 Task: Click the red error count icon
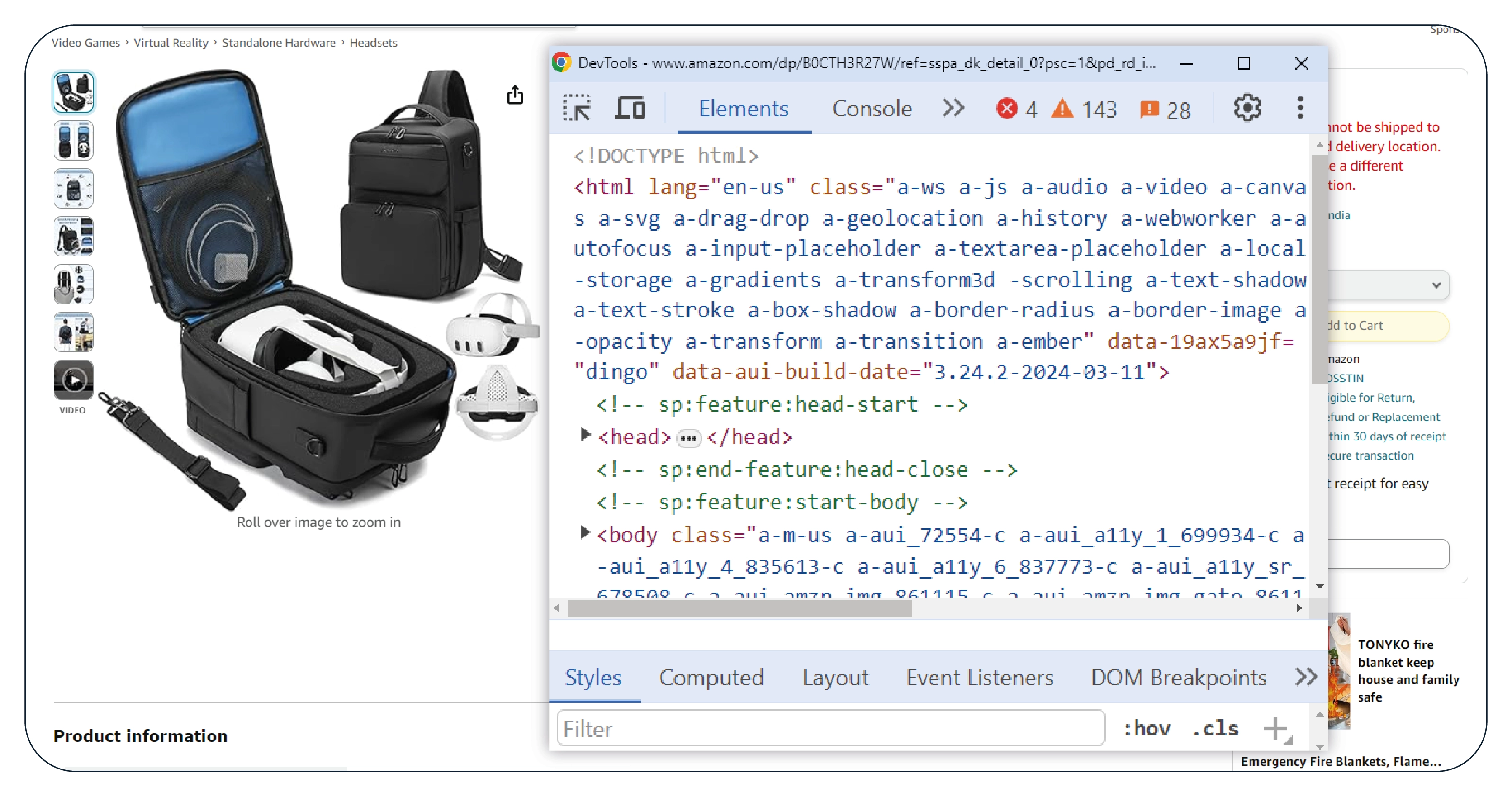point(1007,109)
